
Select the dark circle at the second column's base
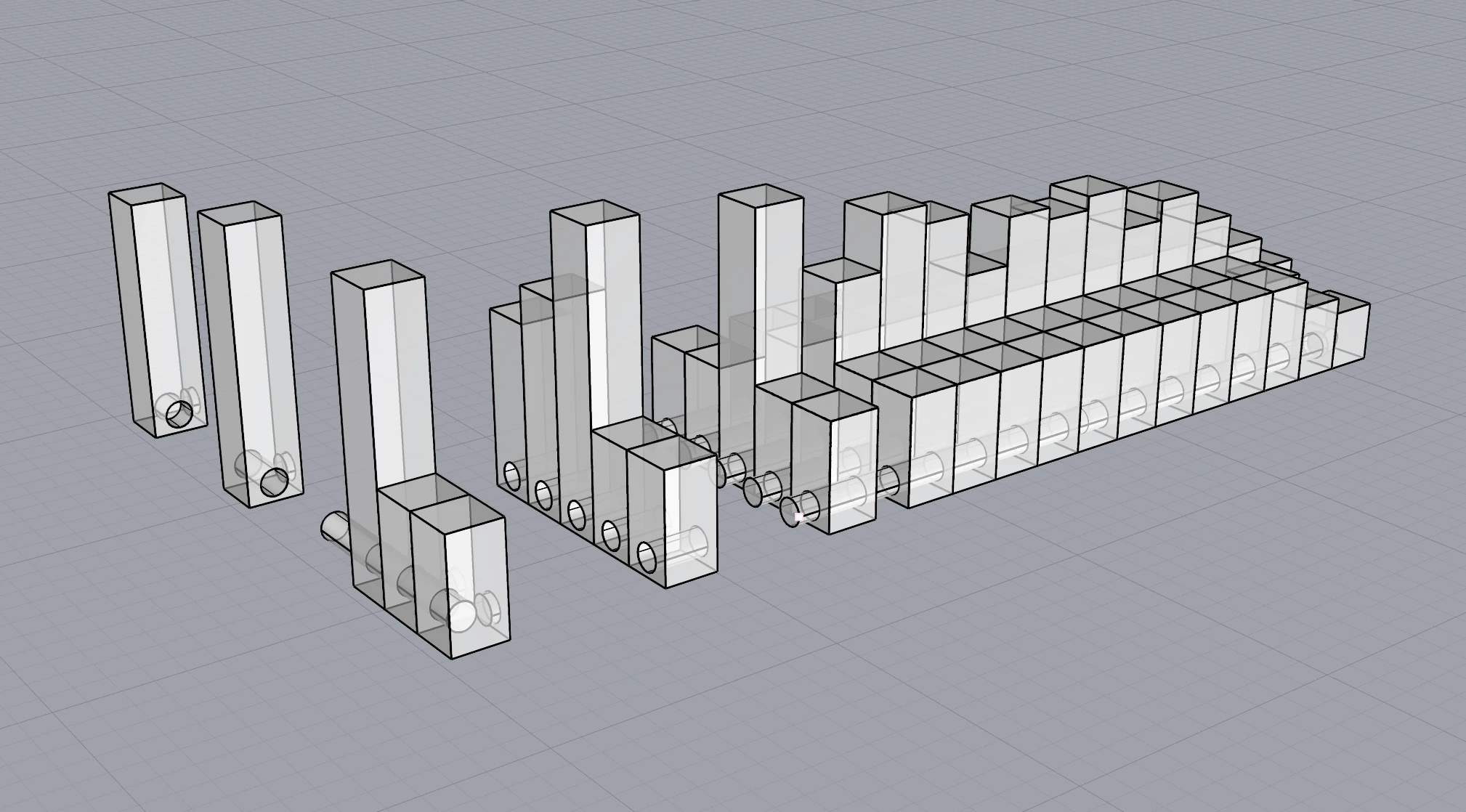pyautogui.click(x=275, y=482)
